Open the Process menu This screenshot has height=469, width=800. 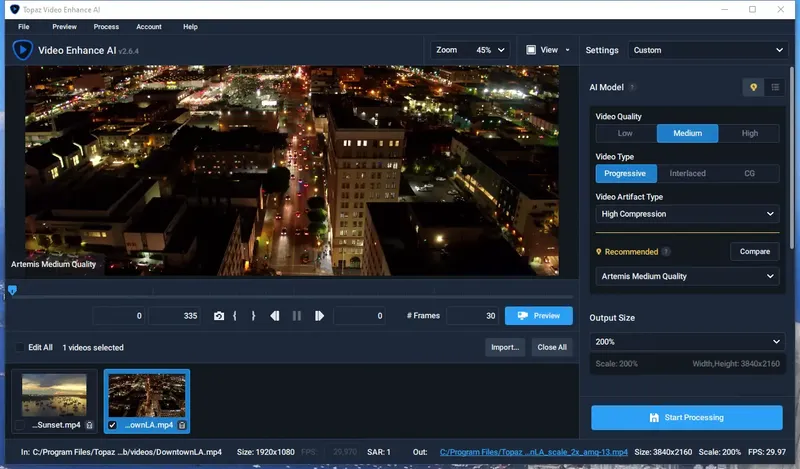pos(106,27)
